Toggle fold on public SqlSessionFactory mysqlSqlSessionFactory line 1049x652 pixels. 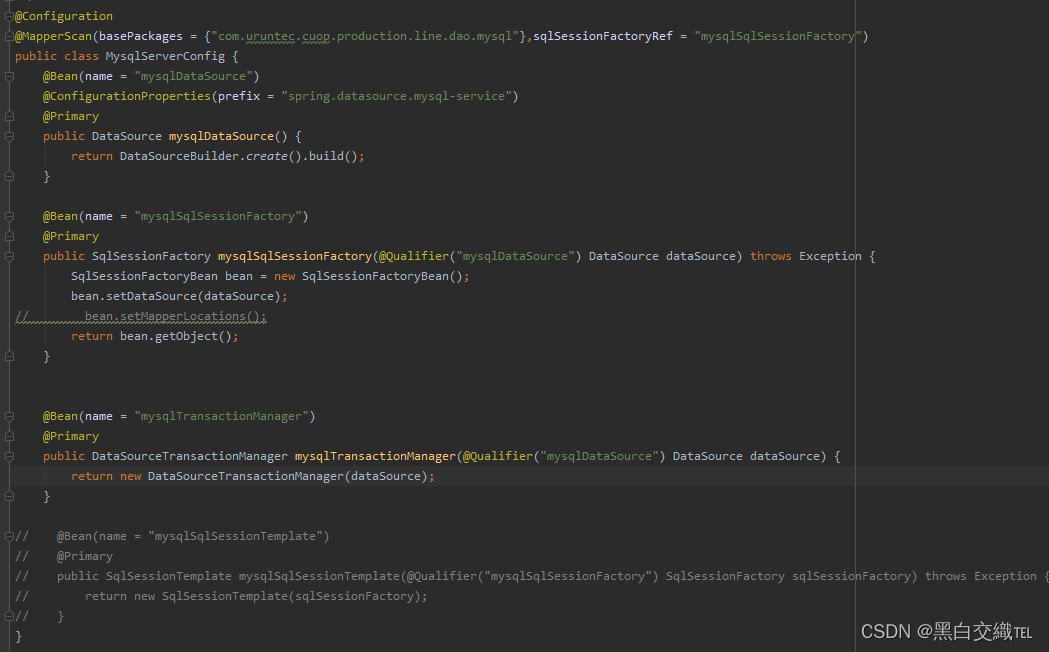click(9, 256)
